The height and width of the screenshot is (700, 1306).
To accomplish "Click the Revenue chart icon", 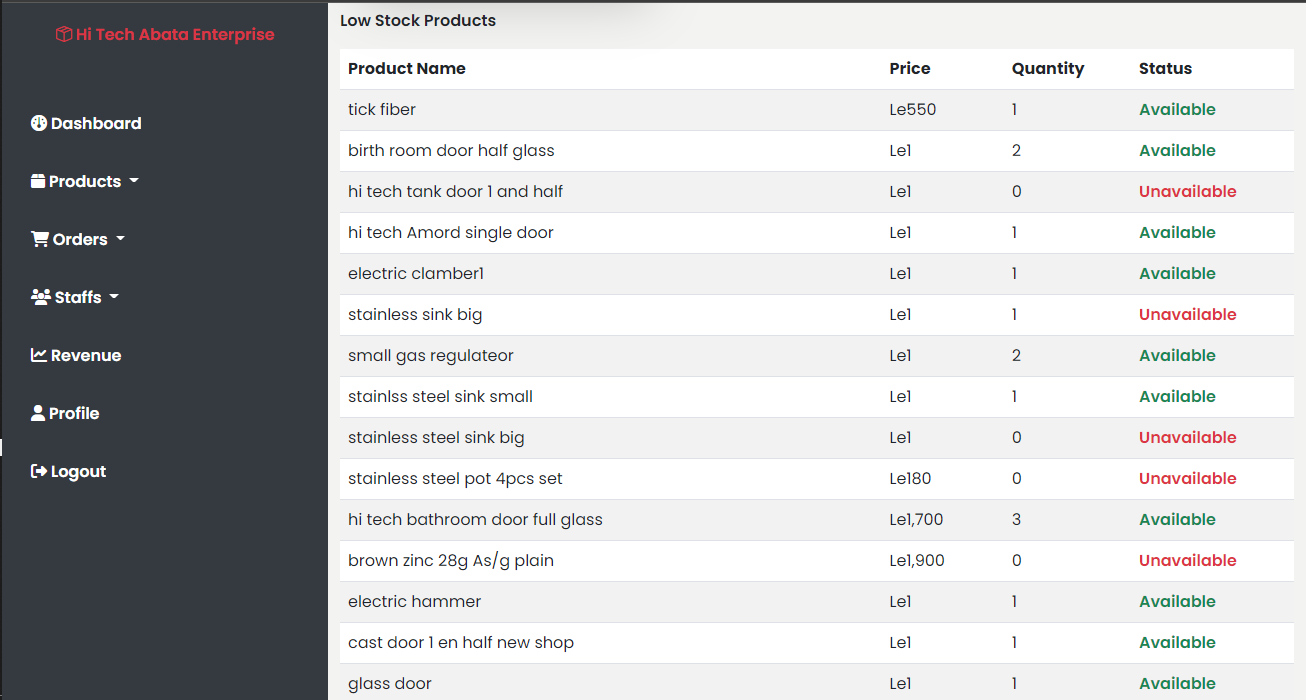I will (39, 356).
